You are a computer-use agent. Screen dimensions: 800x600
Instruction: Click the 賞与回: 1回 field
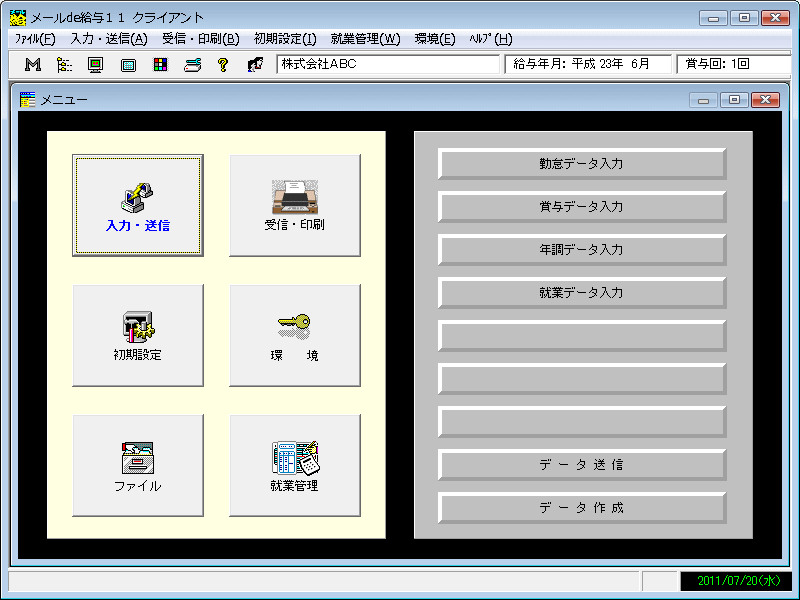tap(734, 64)
